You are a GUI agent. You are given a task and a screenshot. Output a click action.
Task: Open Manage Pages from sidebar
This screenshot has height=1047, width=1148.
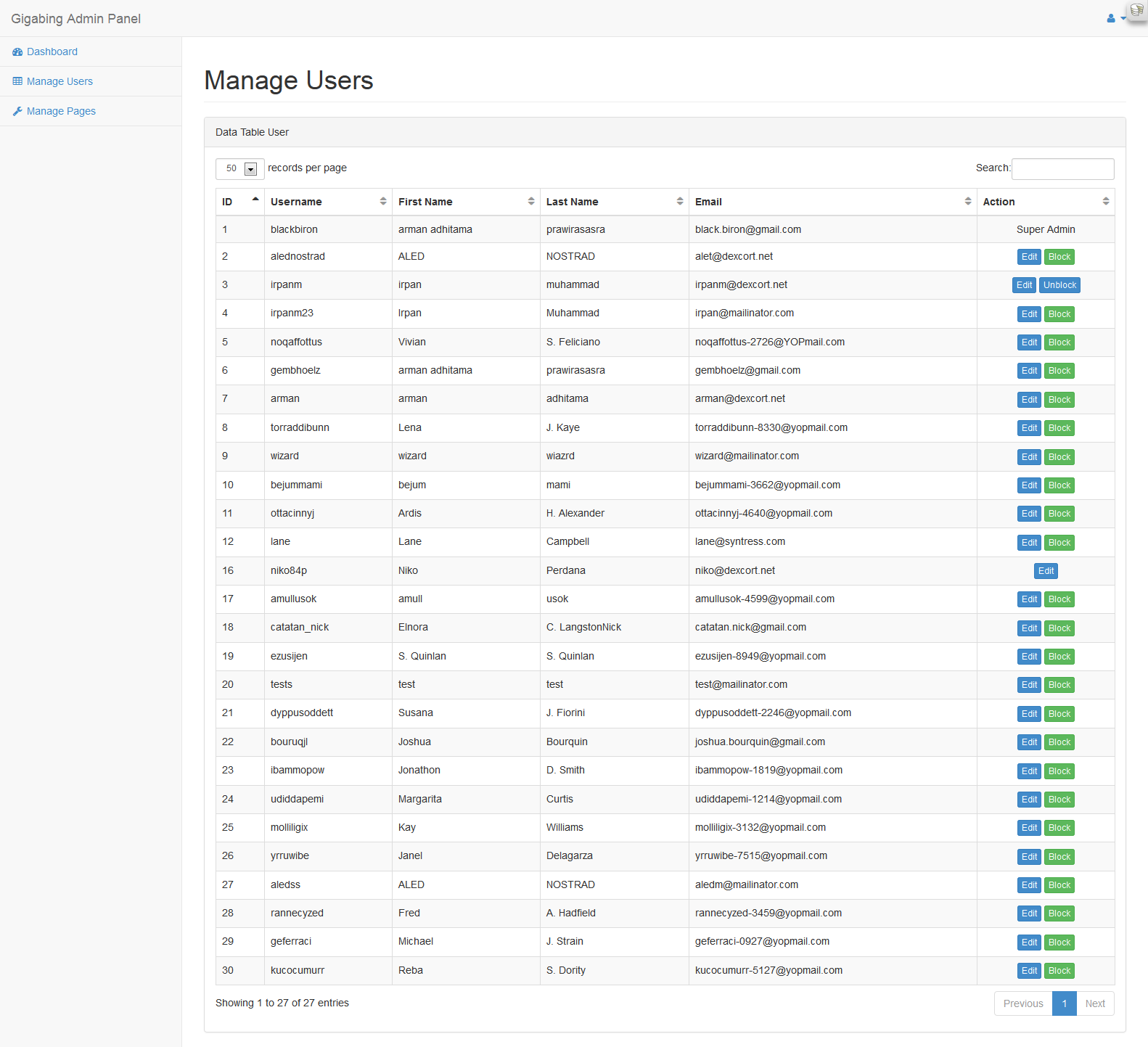tap(61, 112)
